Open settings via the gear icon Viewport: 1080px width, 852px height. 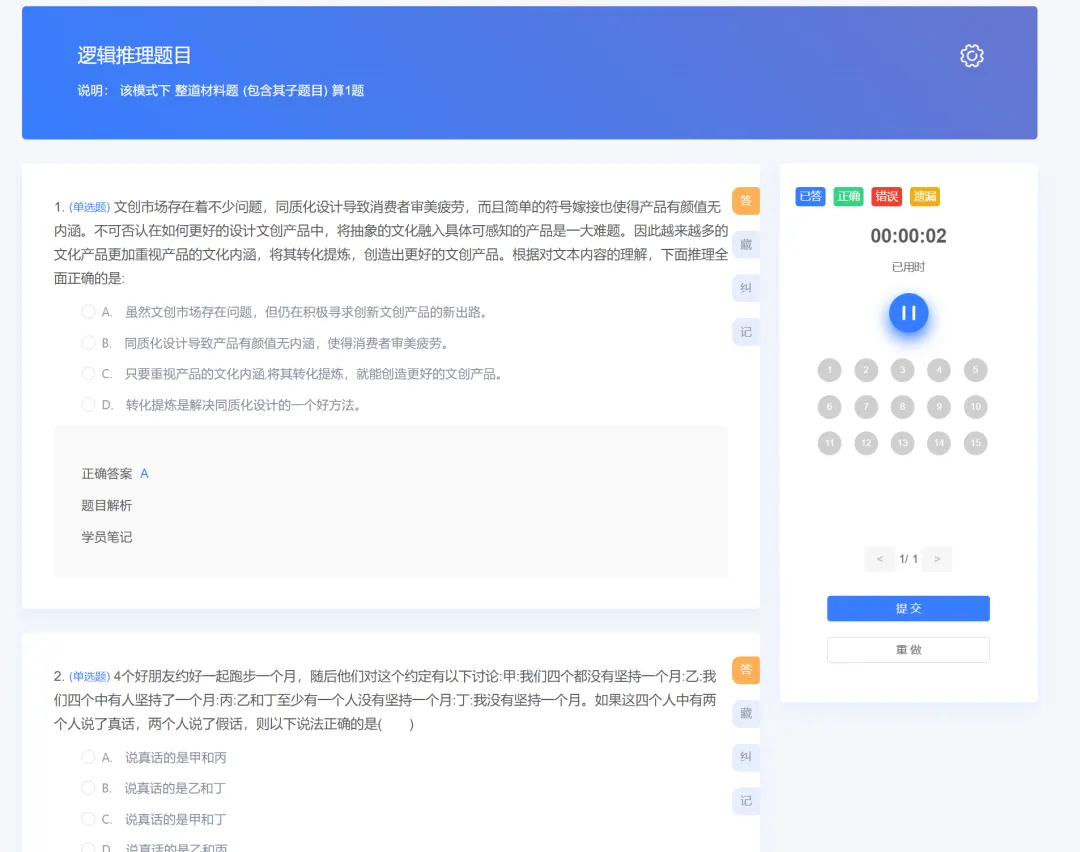click(x=971, y=56)
